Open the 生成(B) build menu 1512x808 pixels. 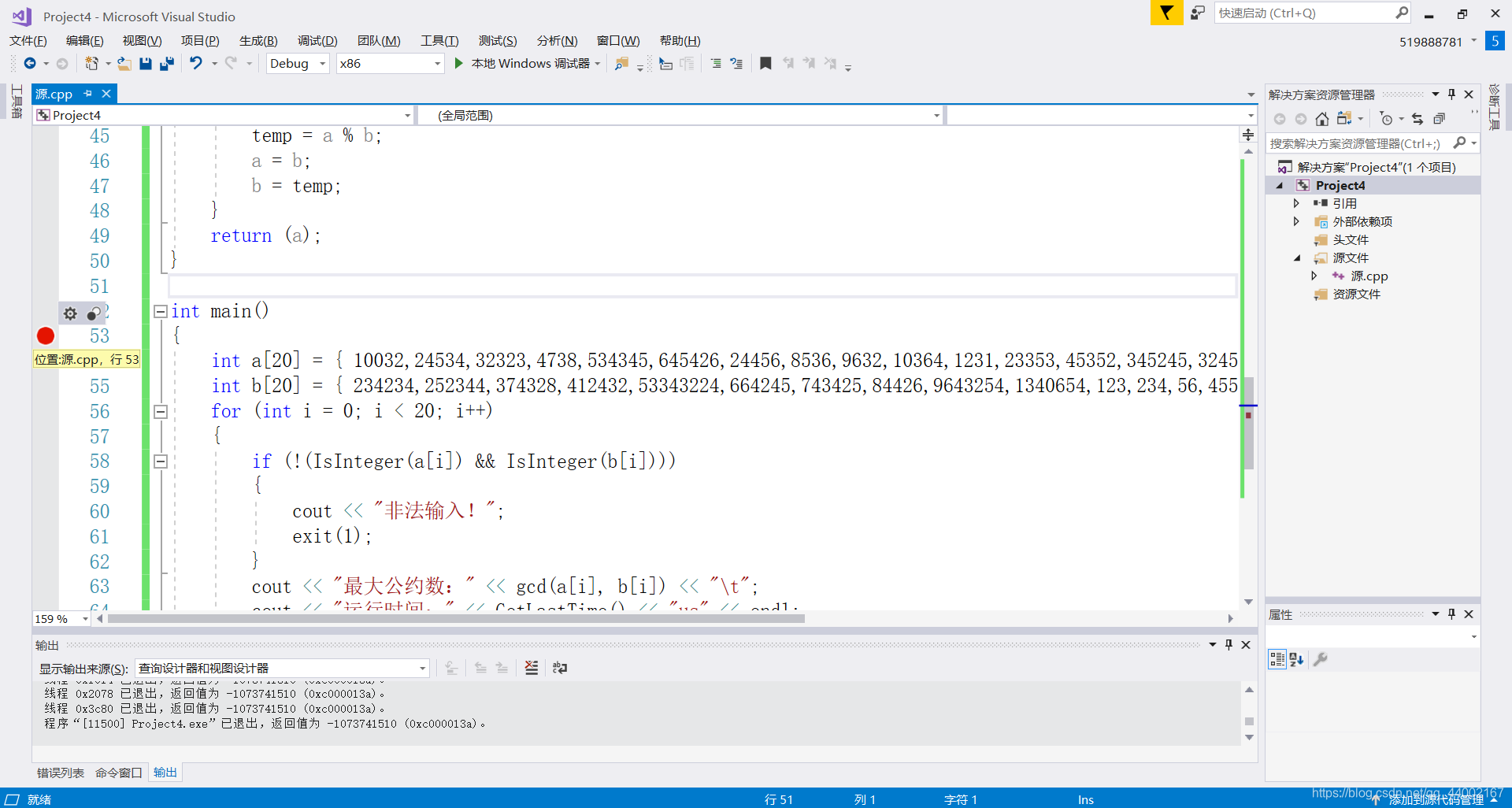click(258, 40)
